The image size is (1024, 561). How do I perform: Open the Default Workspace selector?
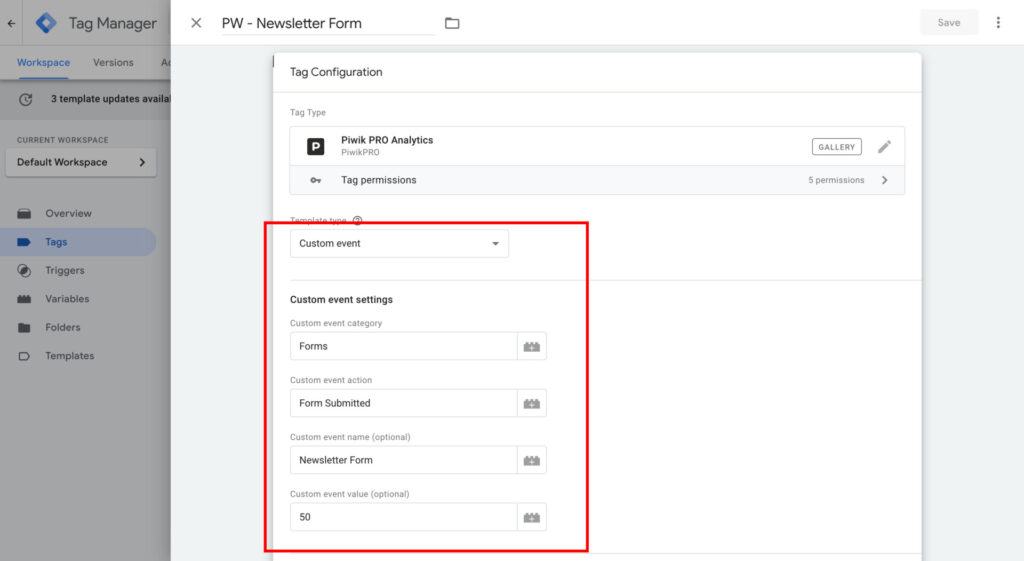coord(81,162)
